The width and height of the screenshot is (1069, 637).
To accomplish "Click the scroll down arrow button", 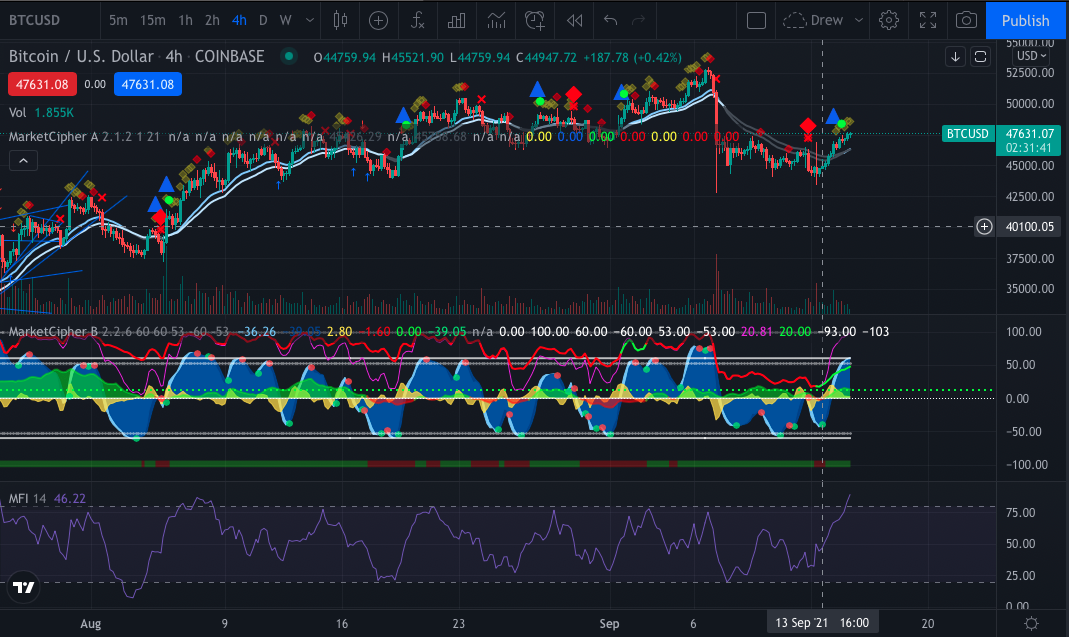I will tap(955, 57).
